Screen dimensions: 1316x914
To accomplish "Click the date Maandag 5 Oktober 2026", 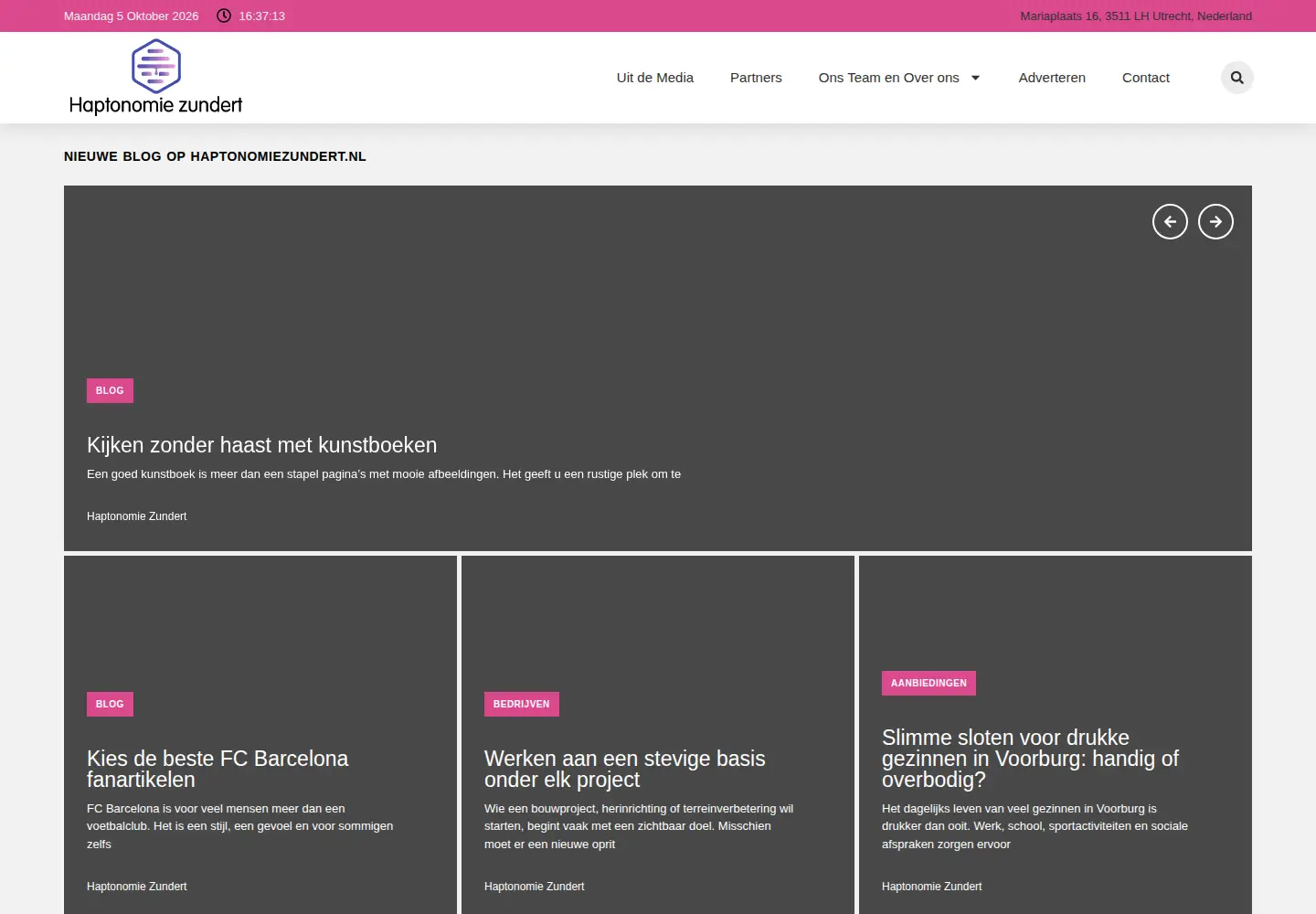I will 131,16.
